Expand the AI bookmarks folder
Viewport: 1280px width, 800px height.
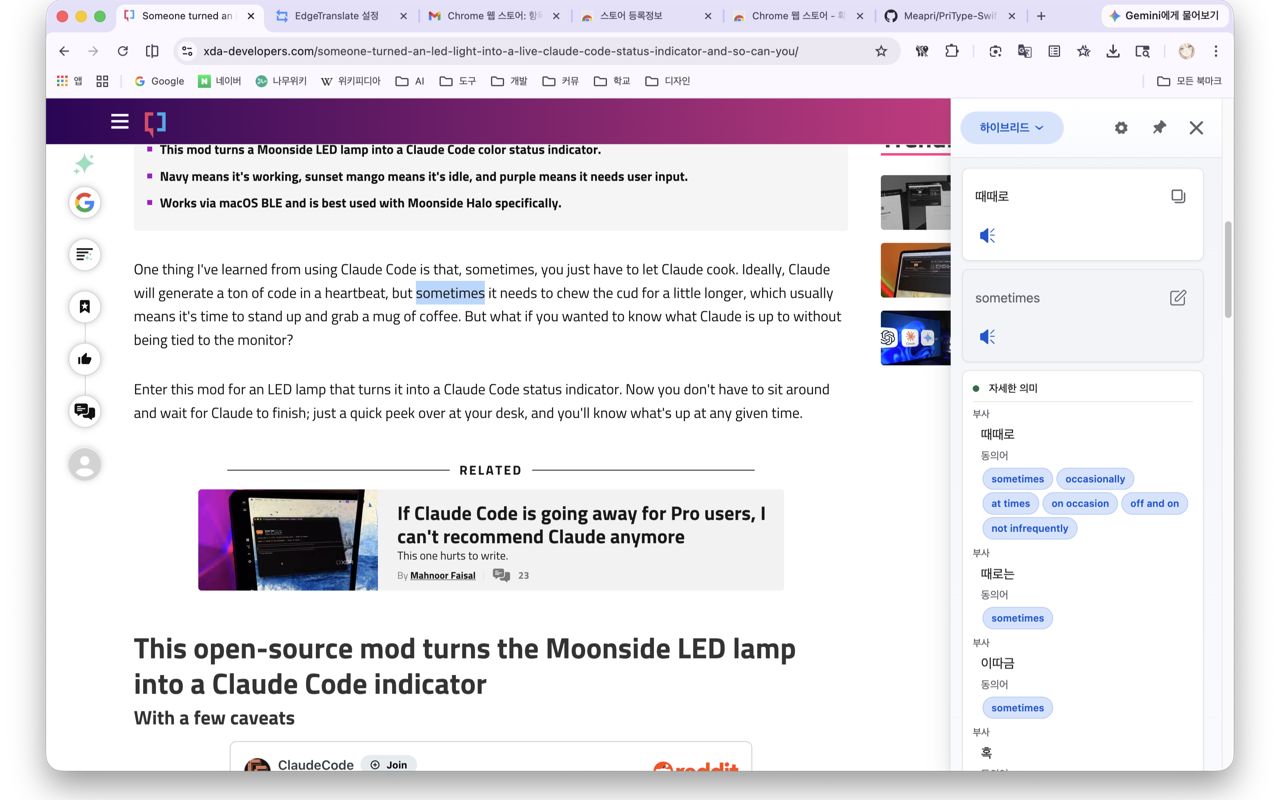[410, 81]
